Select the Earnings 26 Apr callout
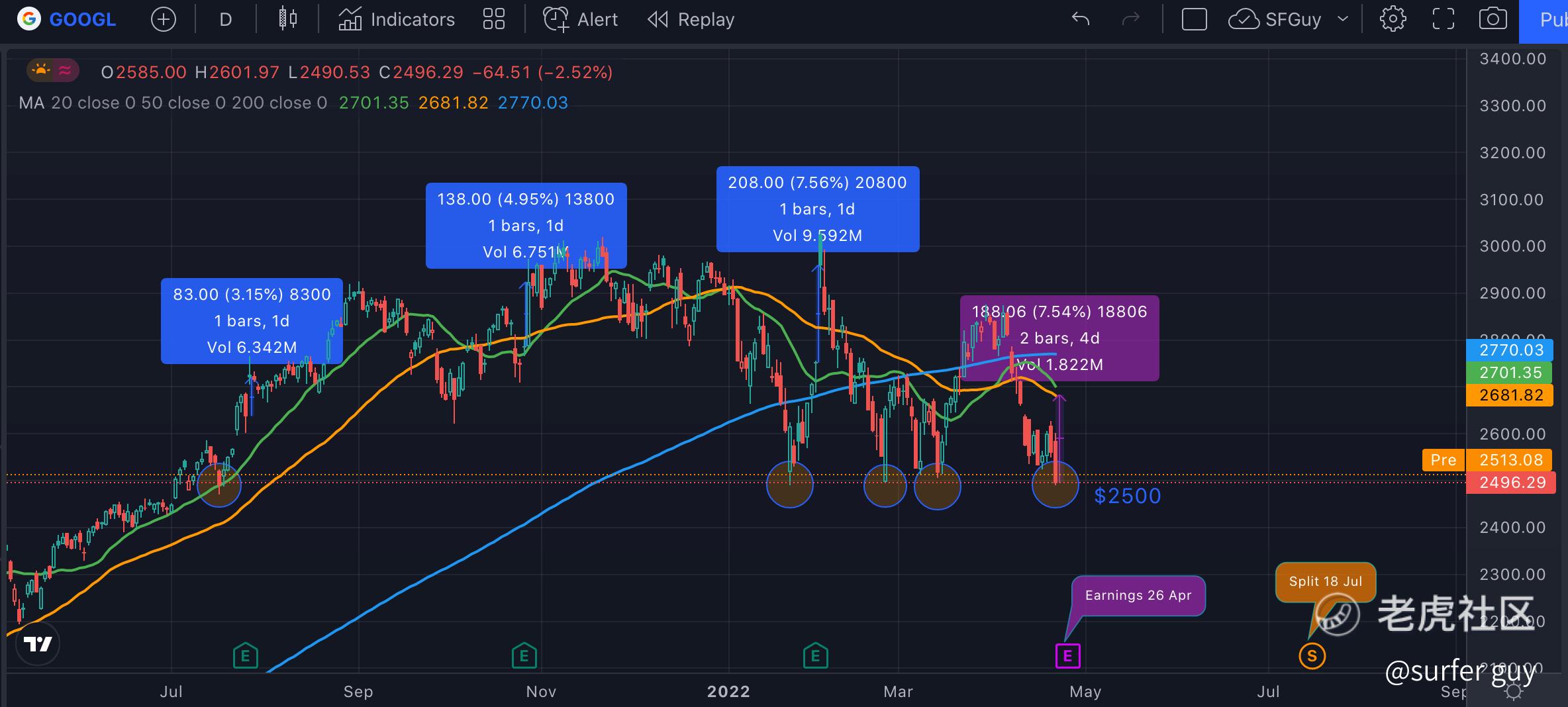 pyautogui.click(x=1138, y=596)
